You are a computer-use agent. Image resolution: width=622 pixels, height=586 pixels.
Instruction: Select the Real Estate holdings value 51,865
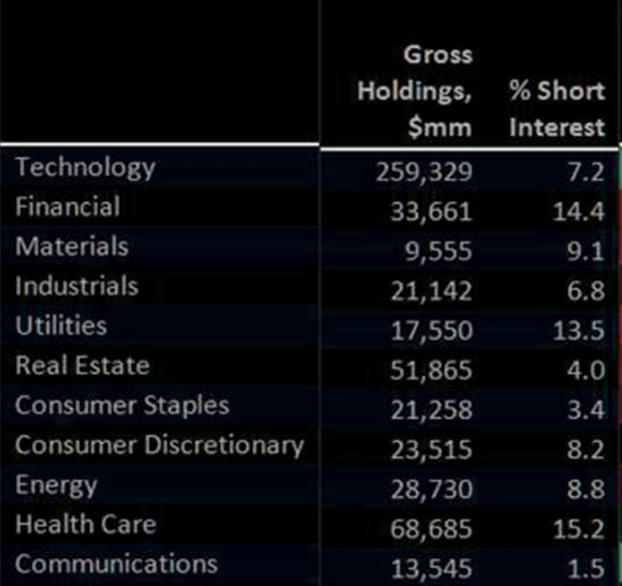435,370
